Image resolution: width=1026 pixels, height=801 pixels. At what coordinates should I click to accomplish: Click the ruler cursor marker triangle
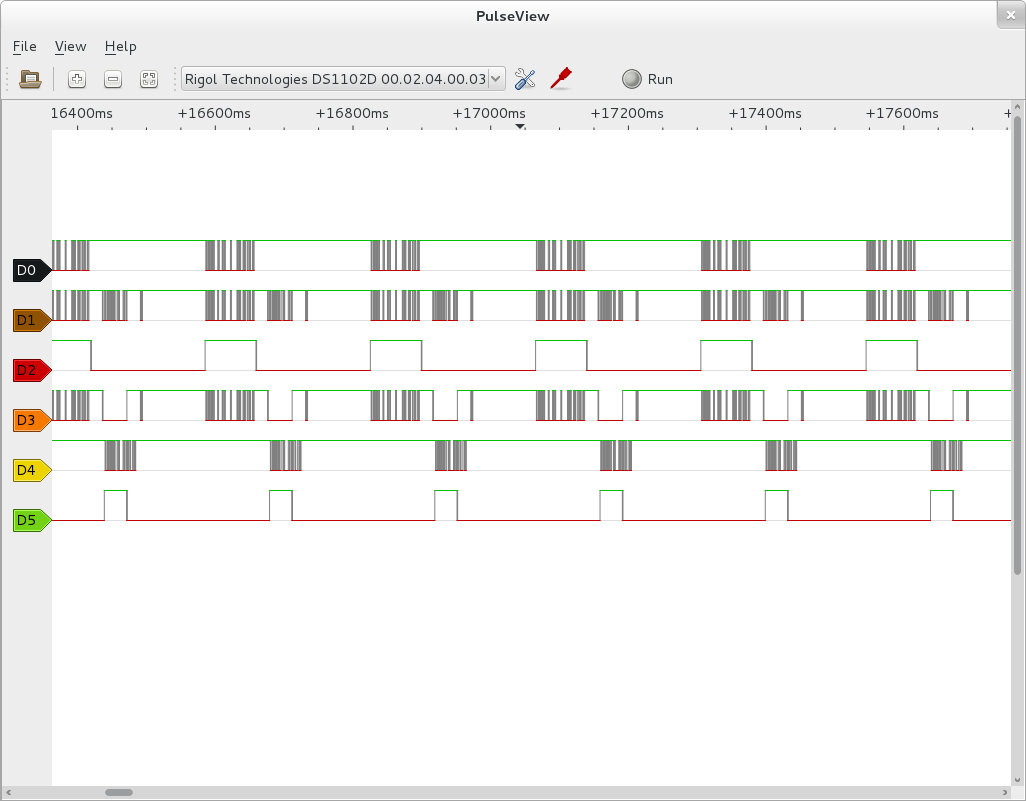tap(520, 126)
